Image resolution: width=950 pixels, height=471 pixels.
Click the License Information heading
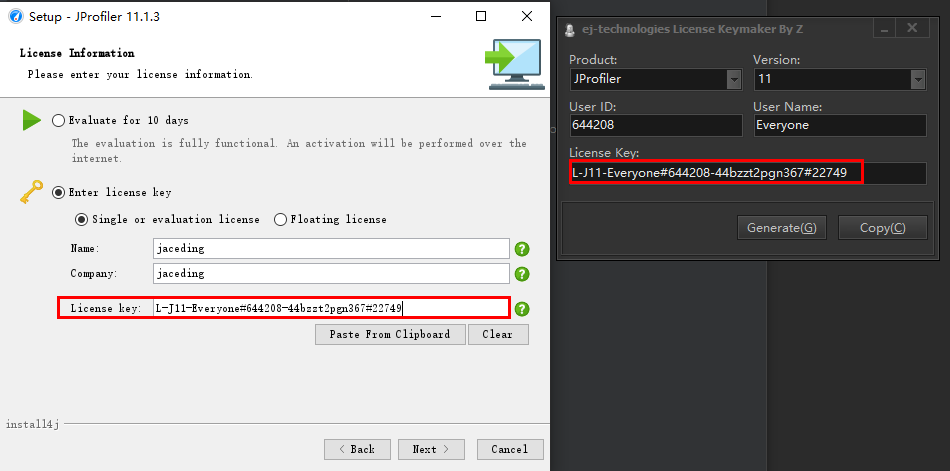coord(77,53)
